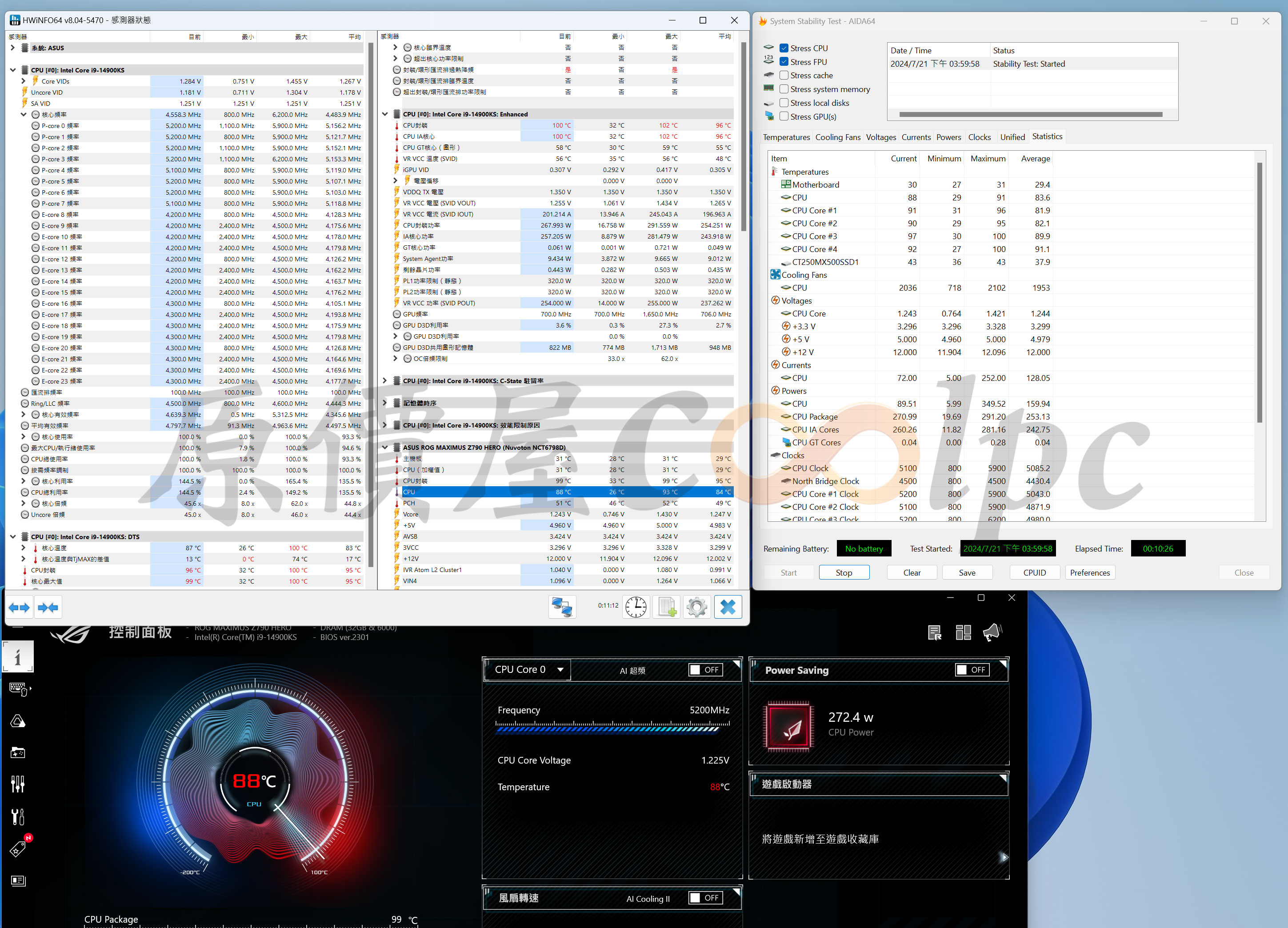
Task: Reset HWiNFO clock timer icon
Action: [x=636, y=607]
